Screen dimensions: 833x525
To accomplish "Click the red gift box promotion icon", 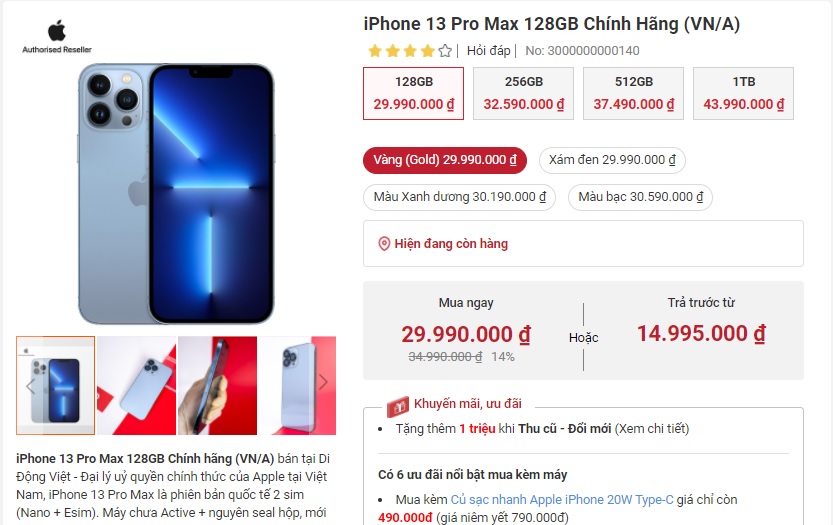I will 397,407.
